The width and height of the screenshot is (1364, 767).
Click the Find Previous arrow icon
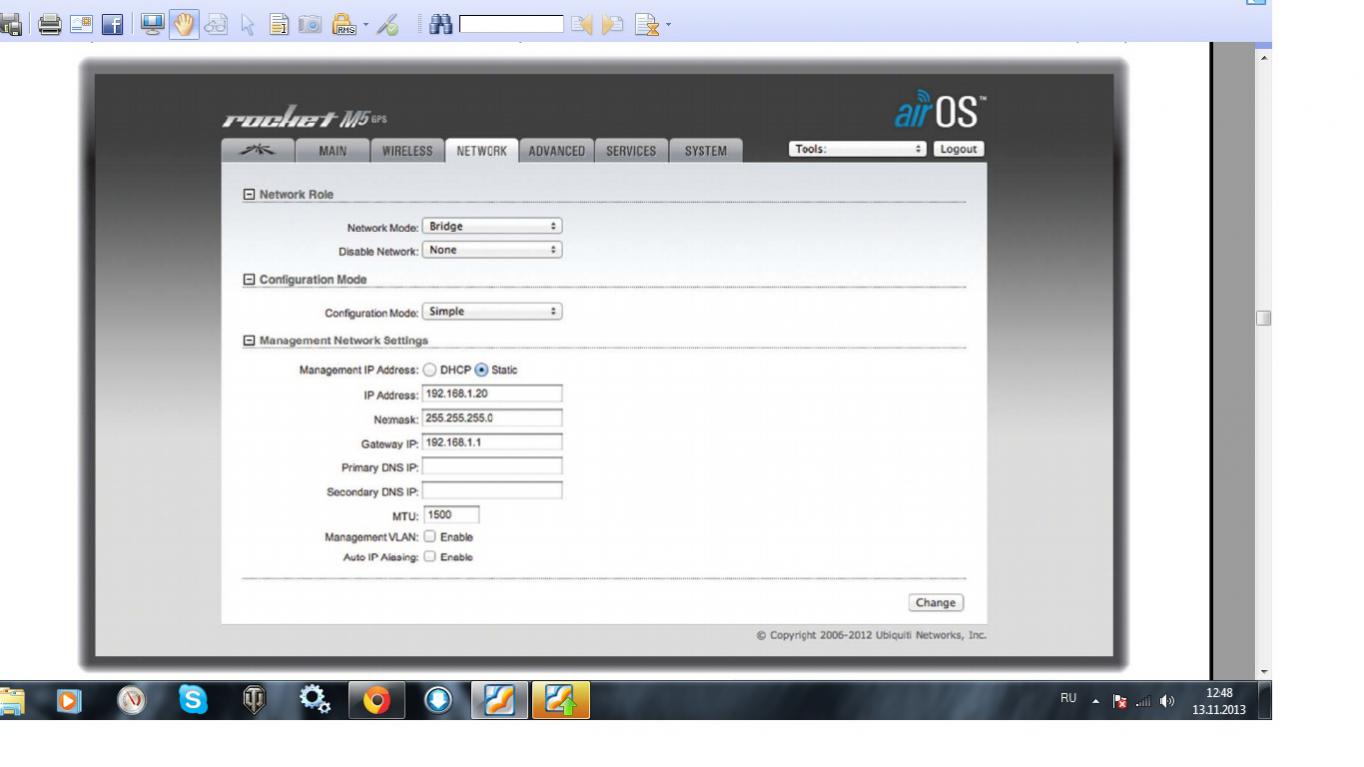[582, 23]
